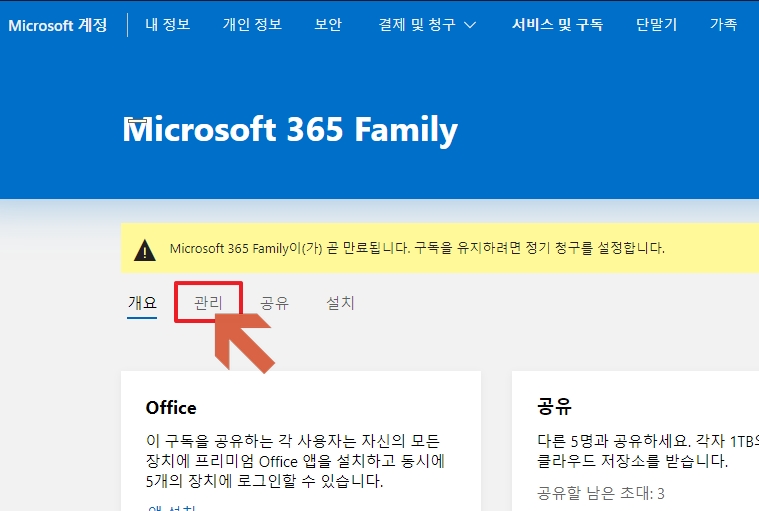
Task: Open 서비스 및 구독 in the navigation
Action: click(557, 24)
